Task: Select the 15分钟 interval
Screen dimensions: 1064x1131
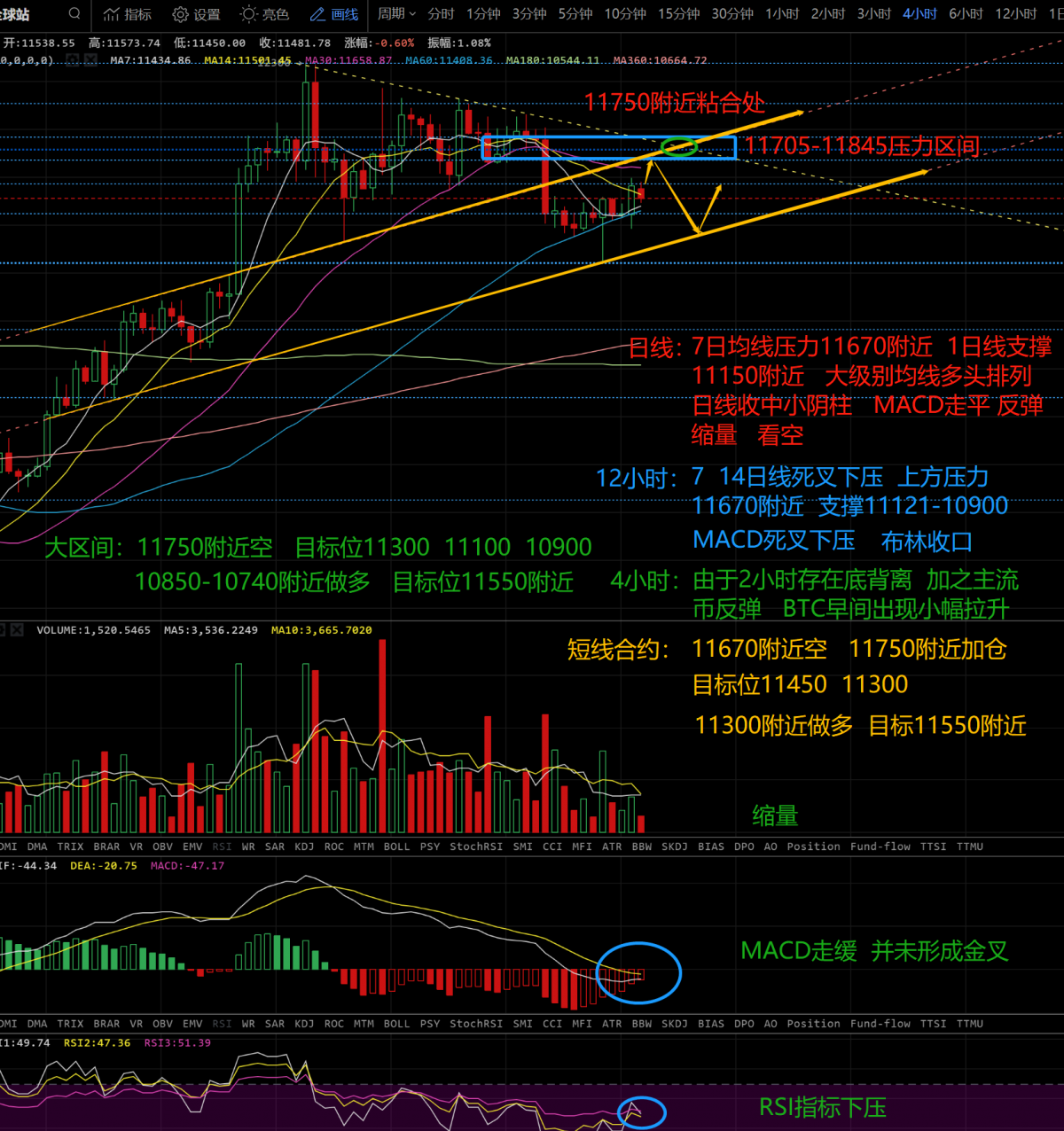Action: click(678, 14)
